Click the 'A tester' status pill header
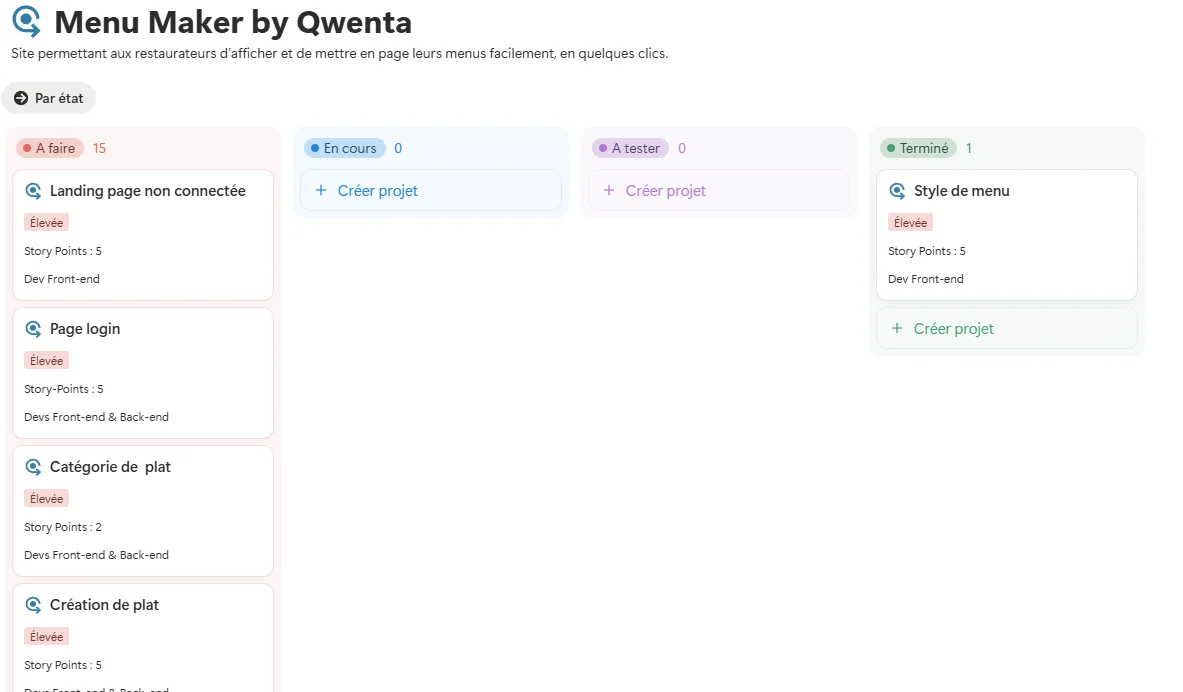Screen dimensions: 1183x692 pos(630,147)
